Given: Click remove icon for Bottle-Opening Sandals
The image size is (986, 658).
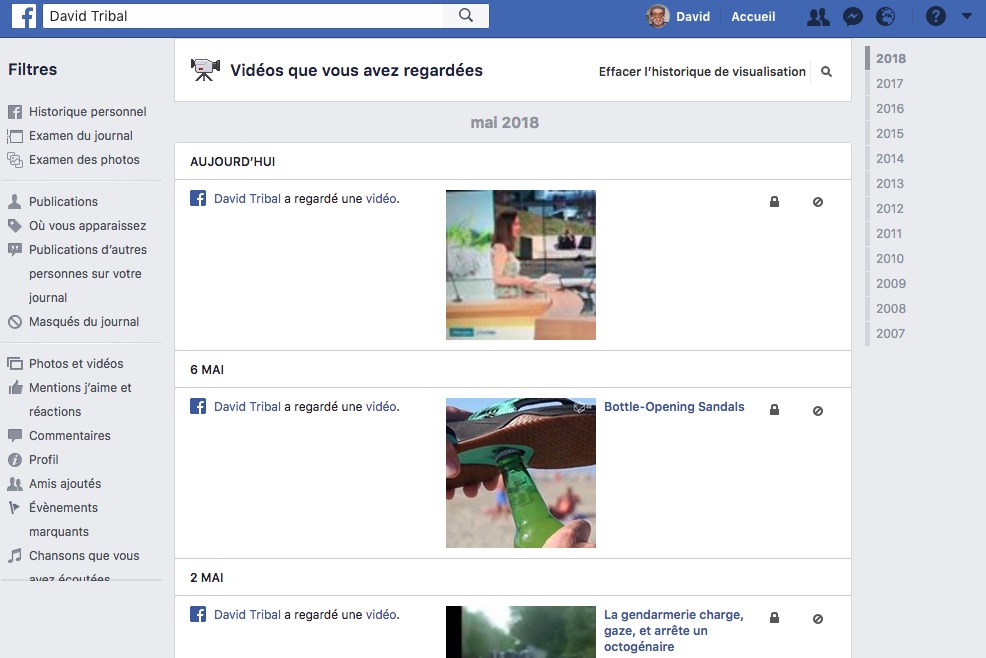Looking at the screenshot, I should coord(817,411).
